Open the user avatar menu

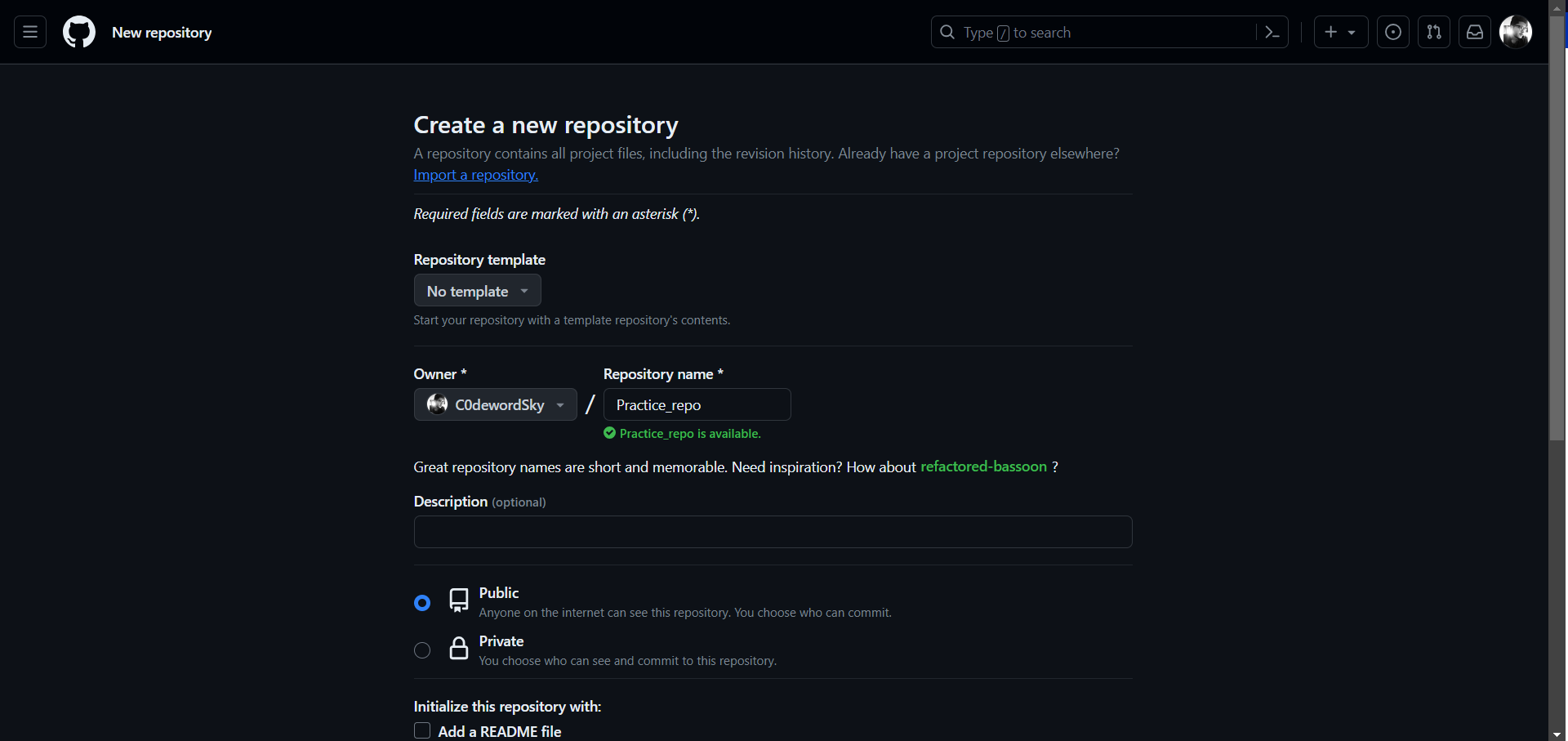click(x=1516, y=32)
